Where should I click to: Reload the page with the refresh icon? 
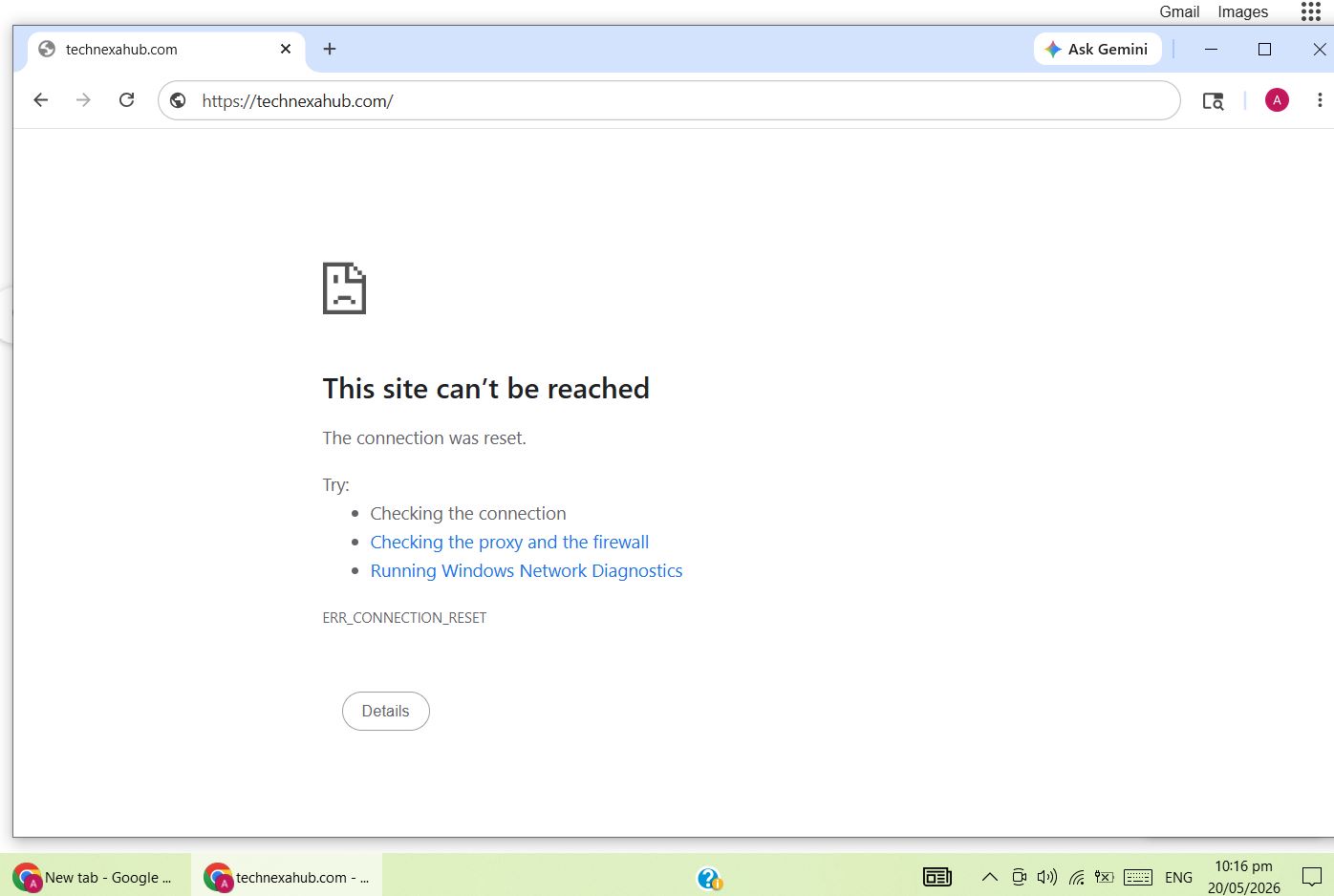(x=126, y=100)
